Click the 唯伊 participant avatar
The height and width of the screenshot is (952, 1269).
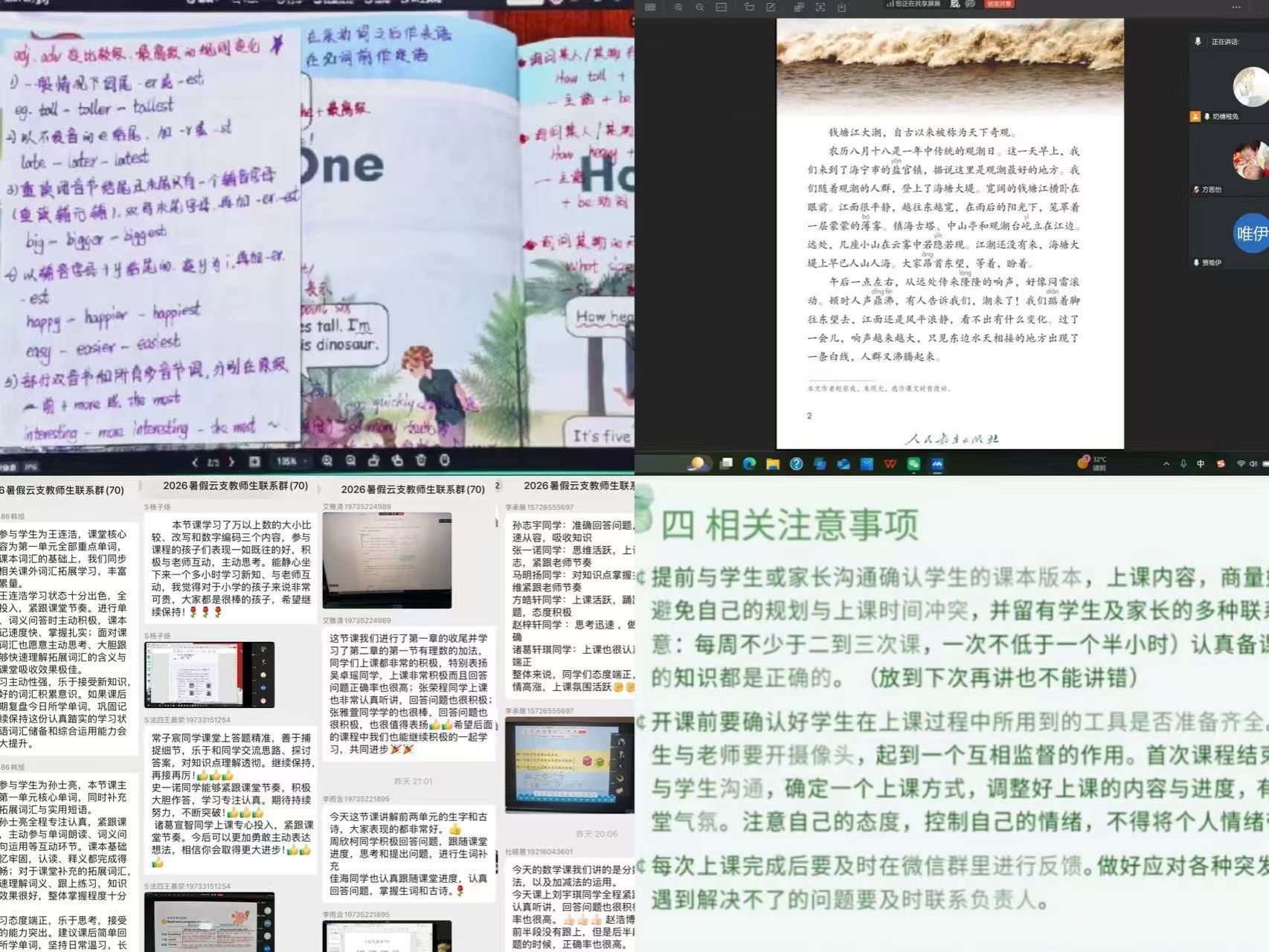[1251, 233]
